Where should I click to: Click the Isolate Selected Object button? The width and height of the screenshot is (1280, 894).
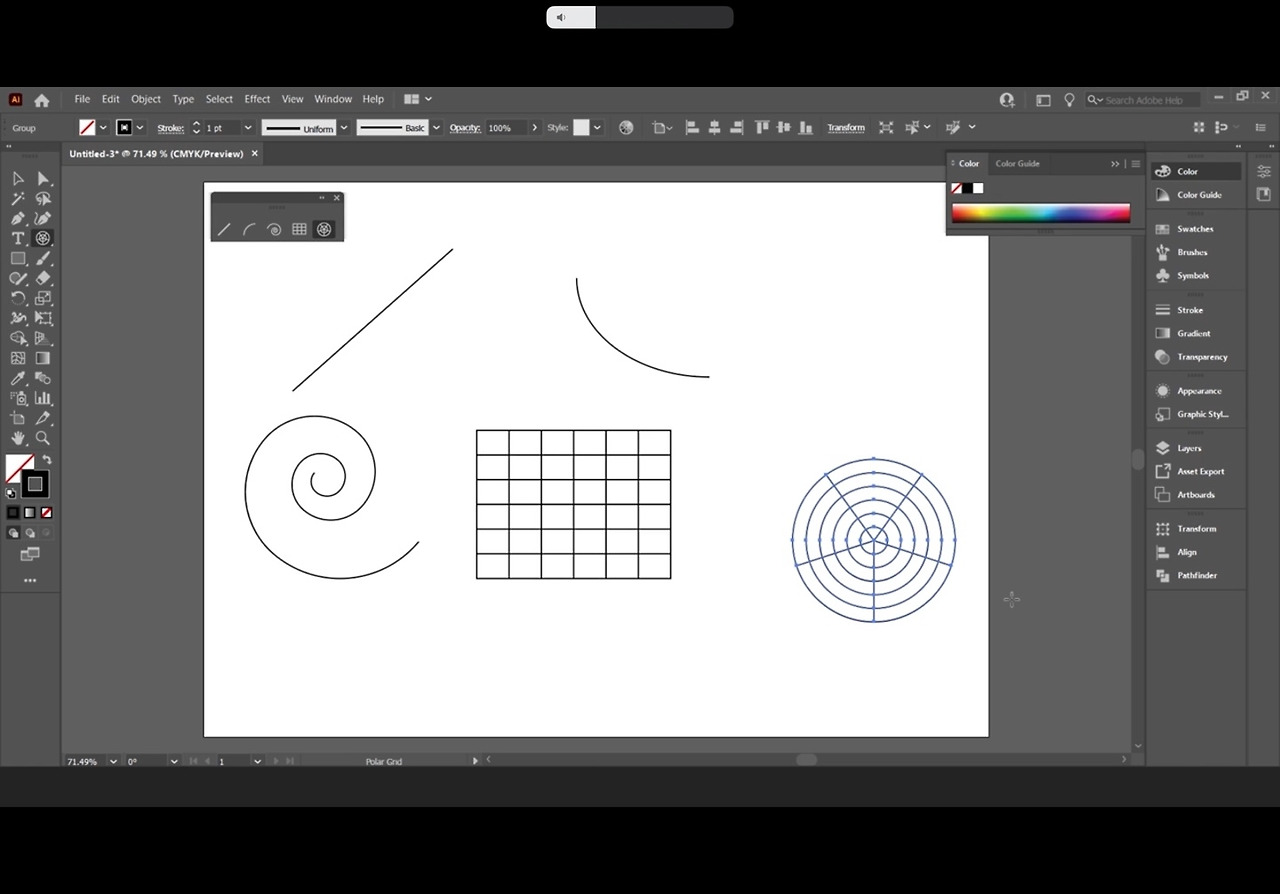(886, 127)
